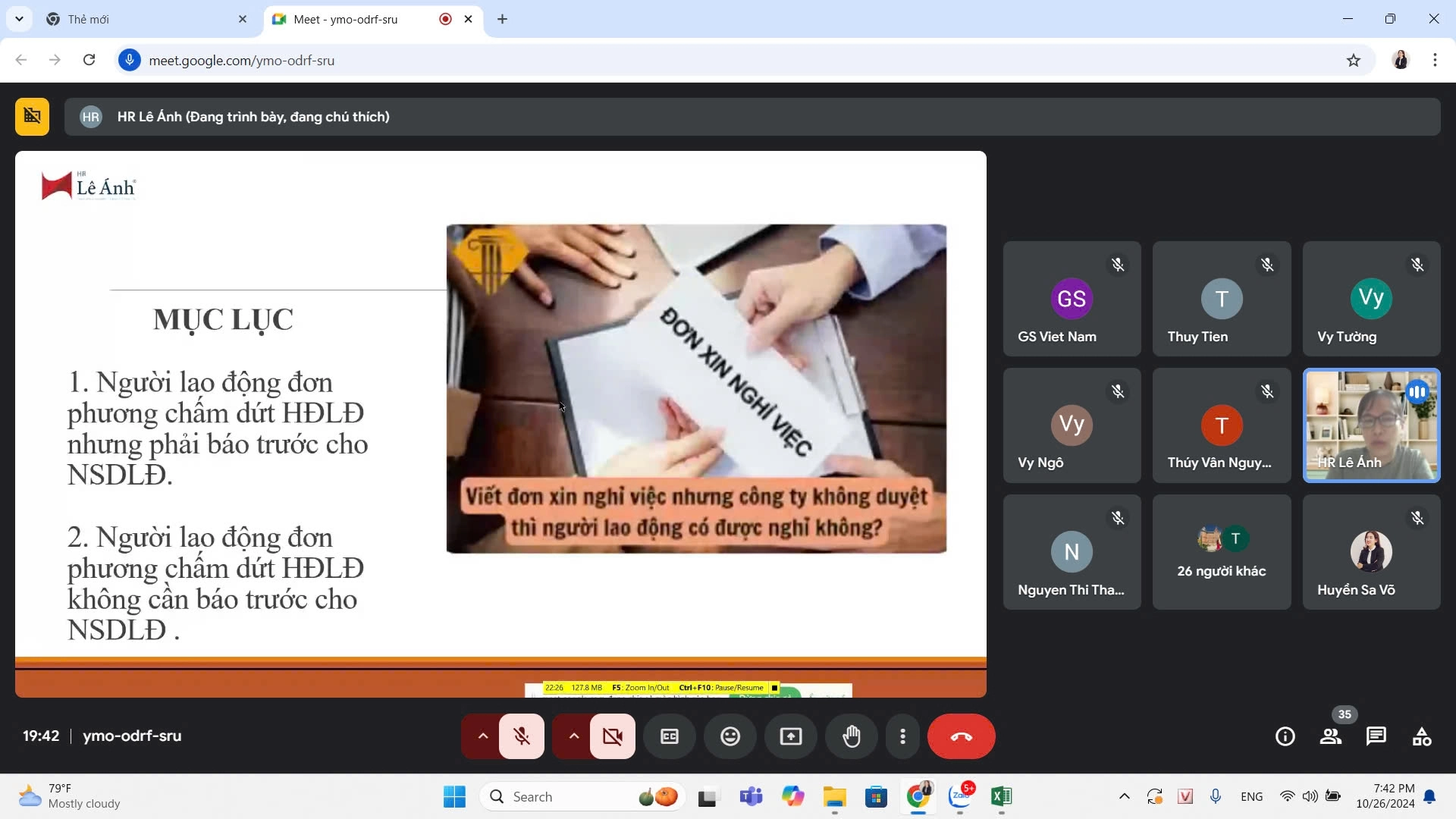This screenshot has height=819, width=1456.
Task: Click red leave call button
Action: [x=961, y=736]
